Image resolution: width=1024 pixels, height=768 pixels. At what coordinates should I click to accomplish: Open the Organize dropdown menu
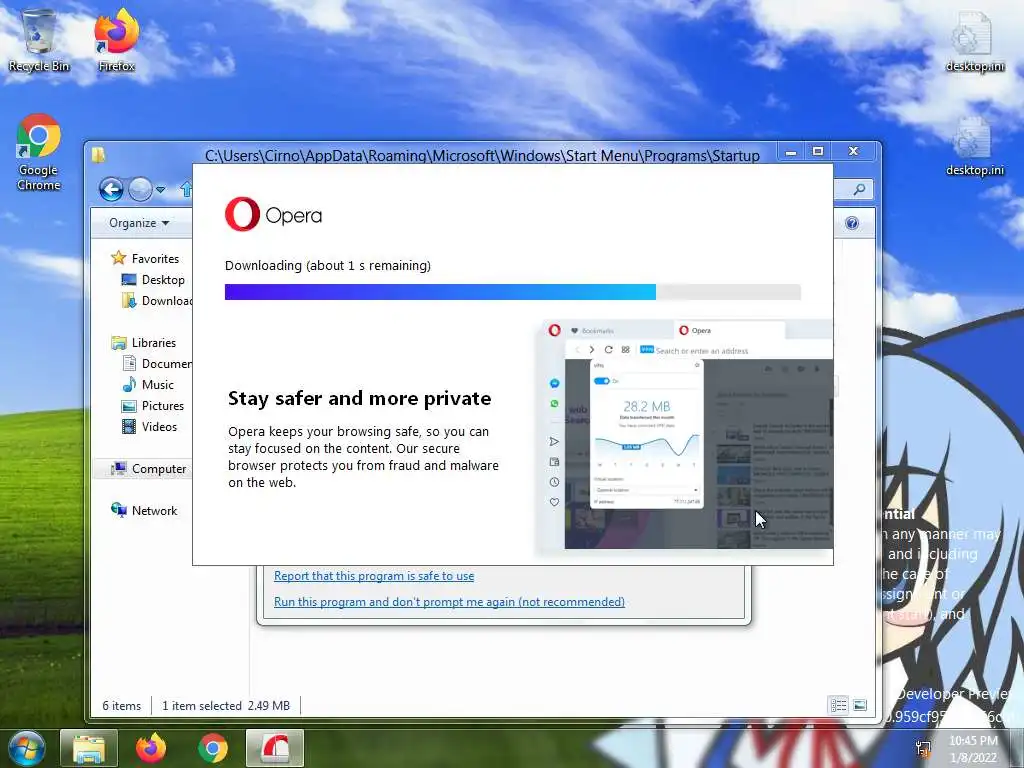139,223
